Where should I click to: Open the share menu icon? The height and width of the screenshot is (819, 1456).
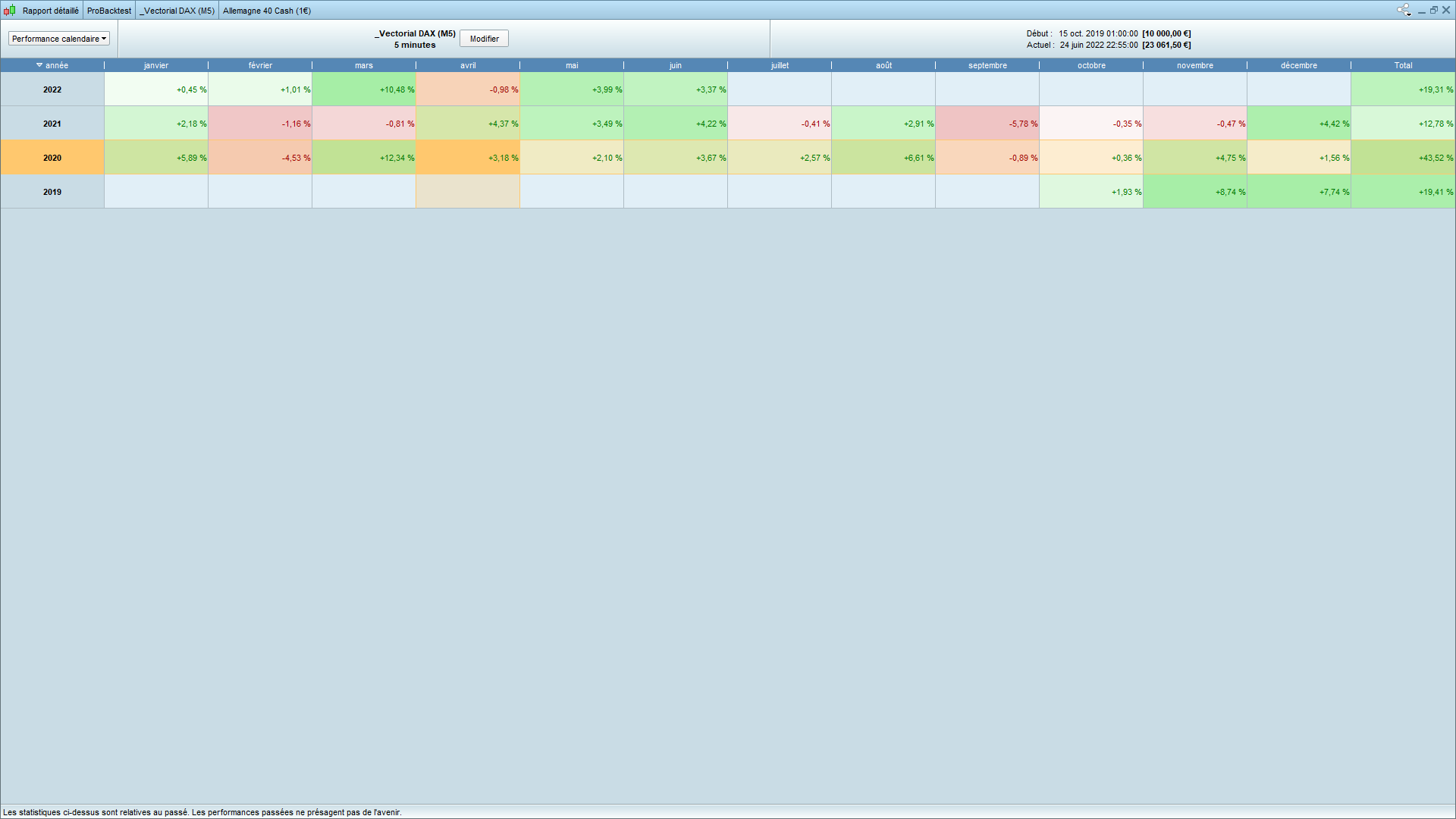coord(1404,10)
